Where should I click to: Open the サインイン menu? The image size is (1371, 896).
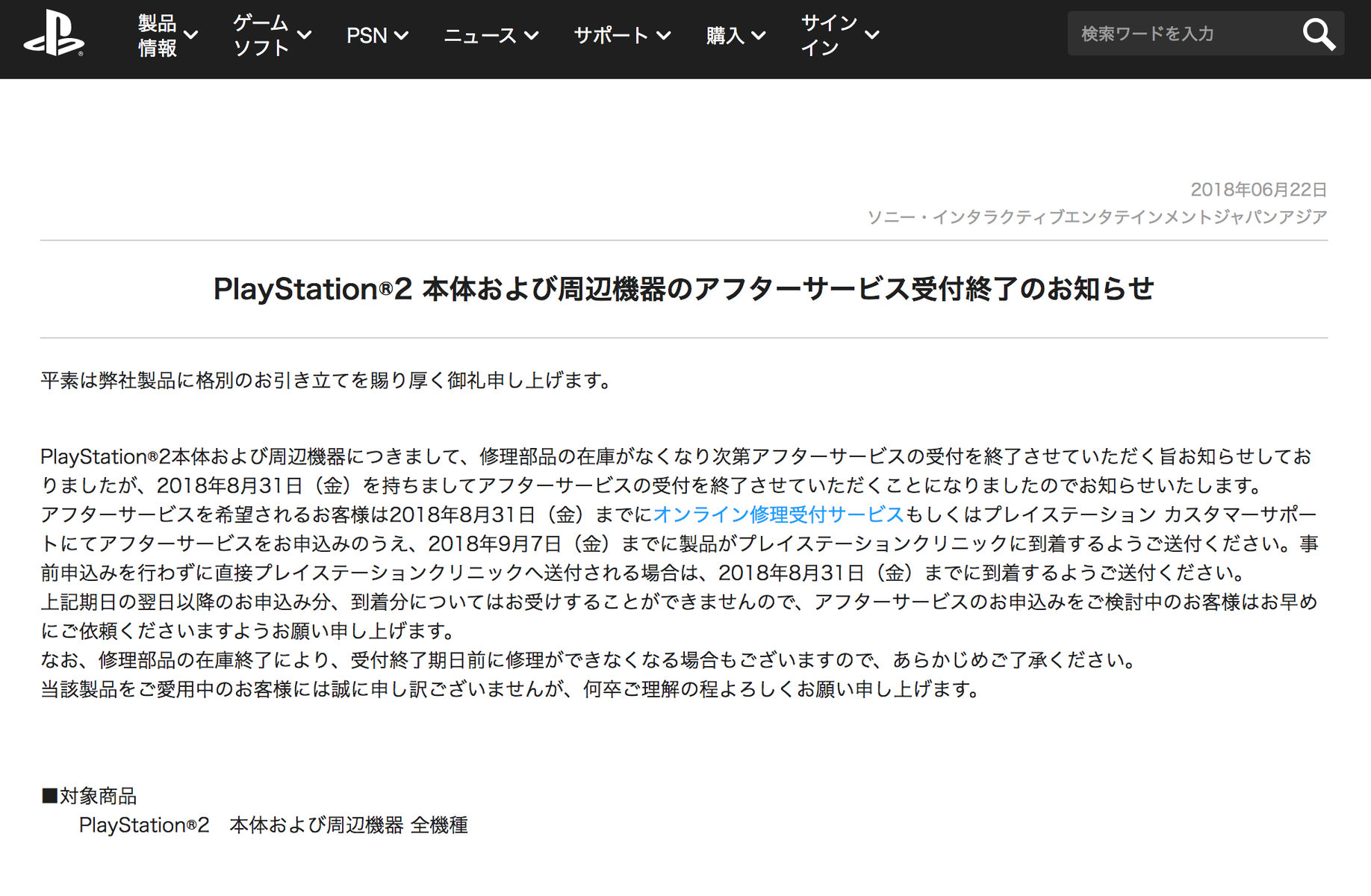pos(839,35)
